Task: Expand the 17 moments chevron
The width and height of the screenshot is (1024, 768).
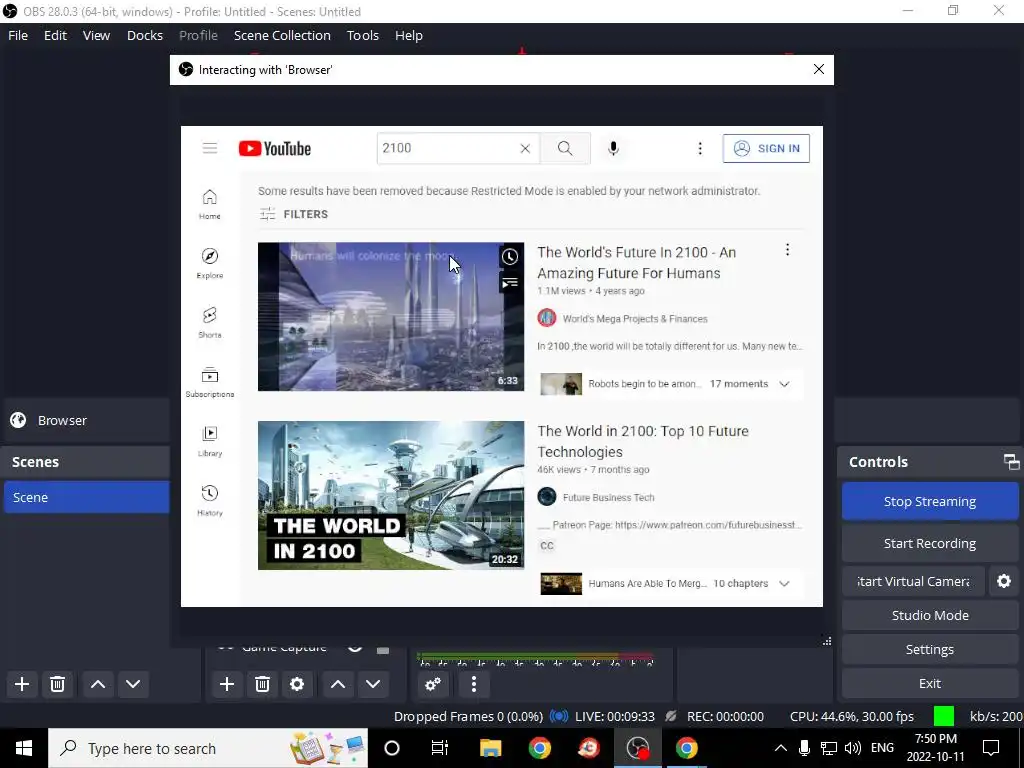Action: coord(784,384)
